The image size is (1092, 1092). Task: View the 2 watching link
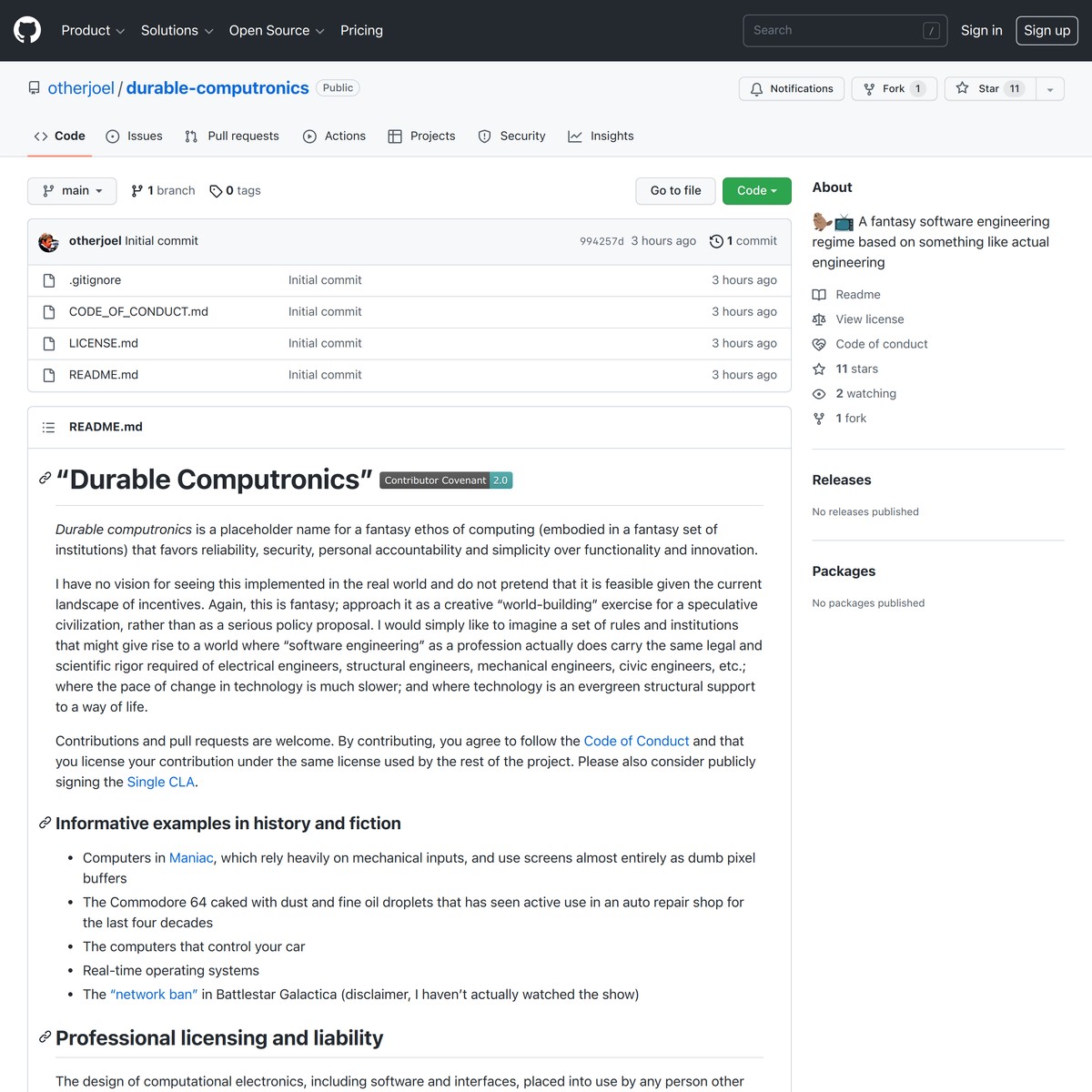[855, 393]
